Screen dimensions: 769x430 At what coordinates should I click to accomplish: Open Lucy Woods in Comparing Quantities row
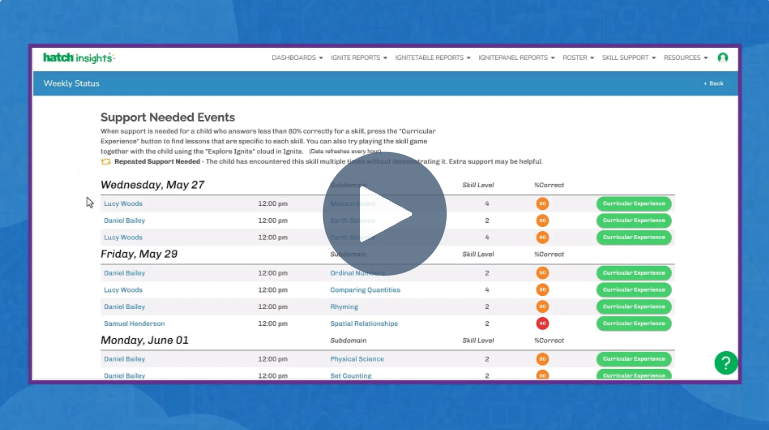(123, 290)
